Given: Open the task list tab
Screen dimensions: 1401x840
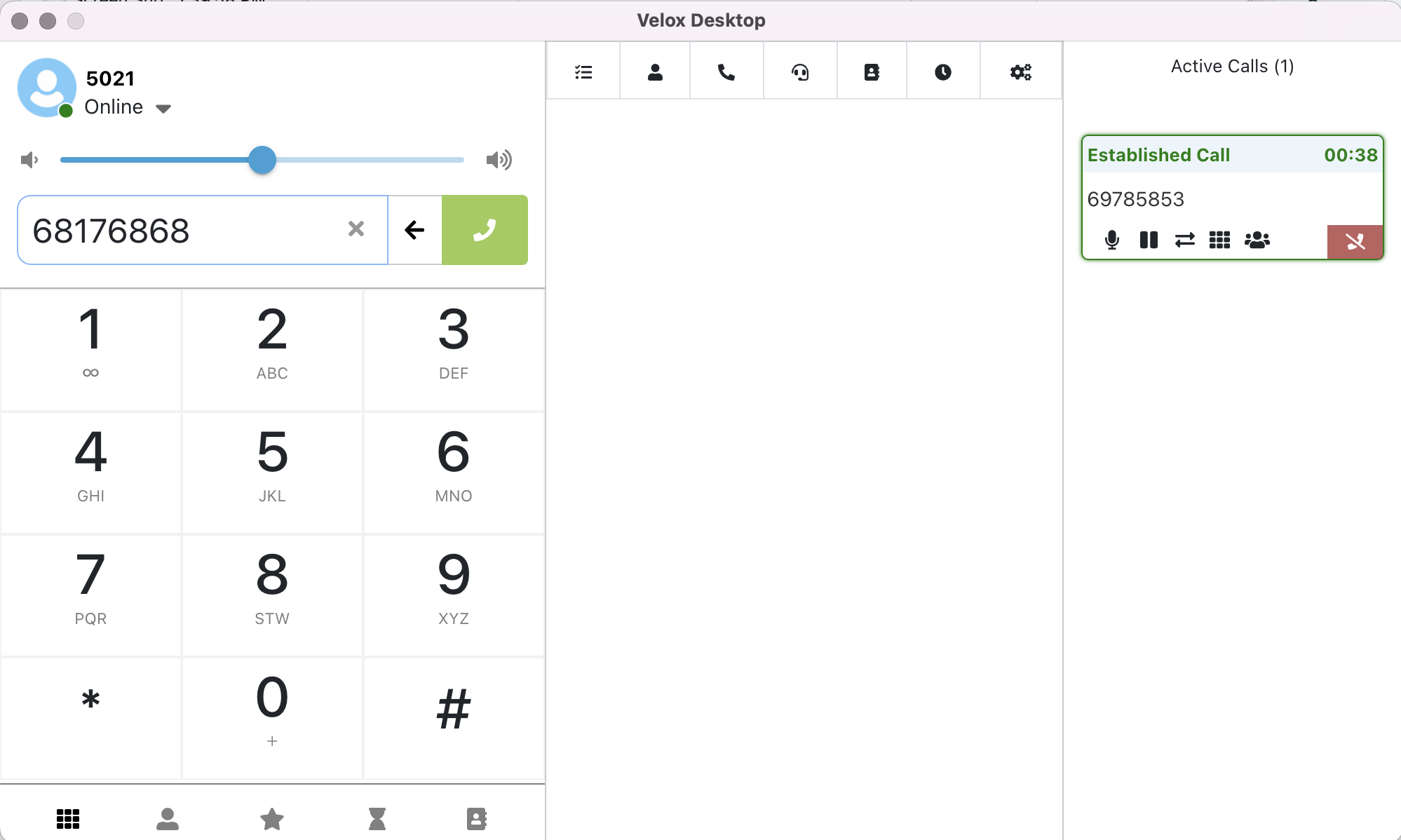Looking at the screenshot, I should 583,72.
